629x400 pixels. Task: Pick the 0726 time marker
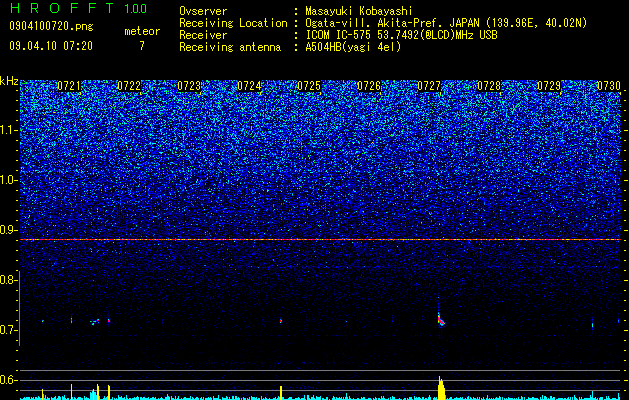(369, 86)
